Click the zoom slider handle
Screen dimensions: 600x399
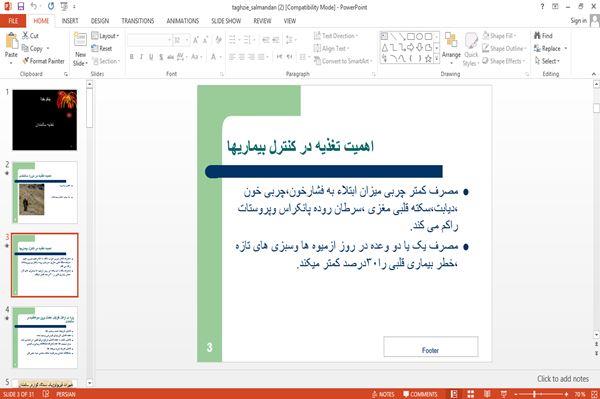click(534, 394)
